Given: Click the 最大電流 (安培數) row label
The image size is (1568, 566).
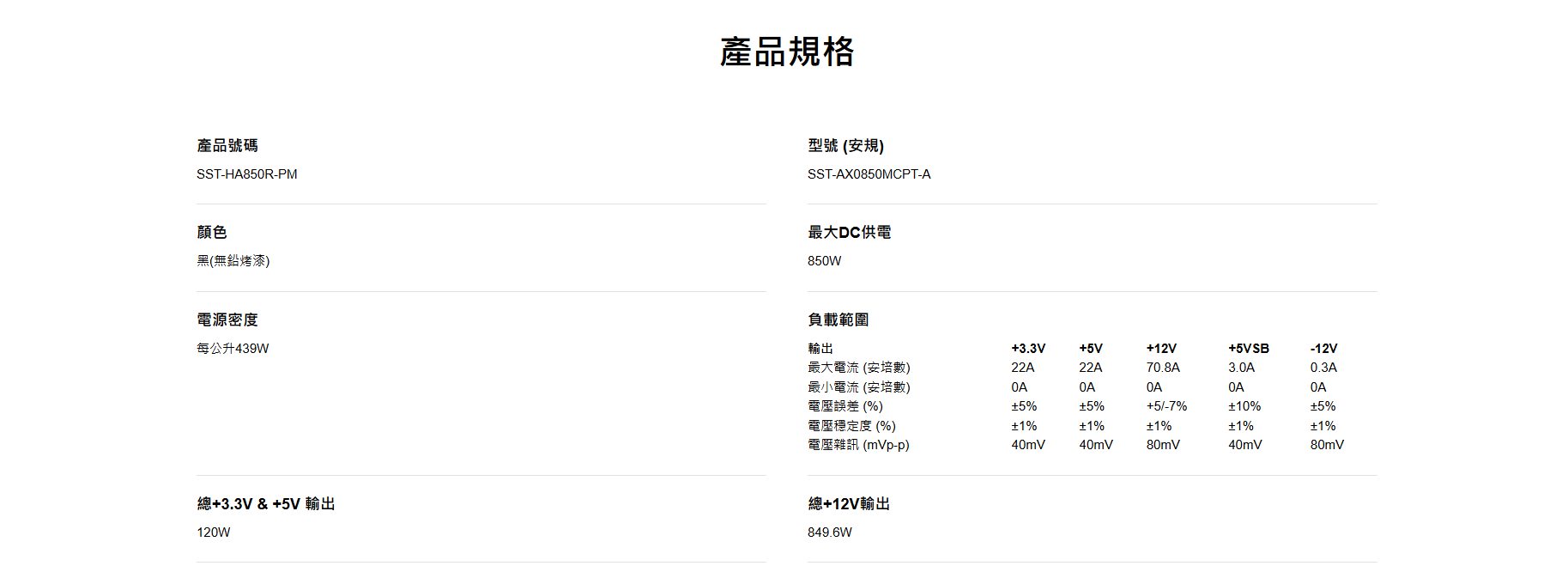Looking at the screenshot, I should [x=858, y=368].
